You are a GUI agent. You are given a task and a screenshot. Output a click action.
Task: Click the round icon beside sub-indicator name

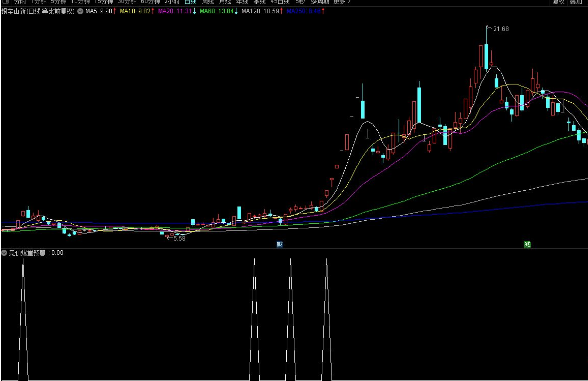(4, 253)
